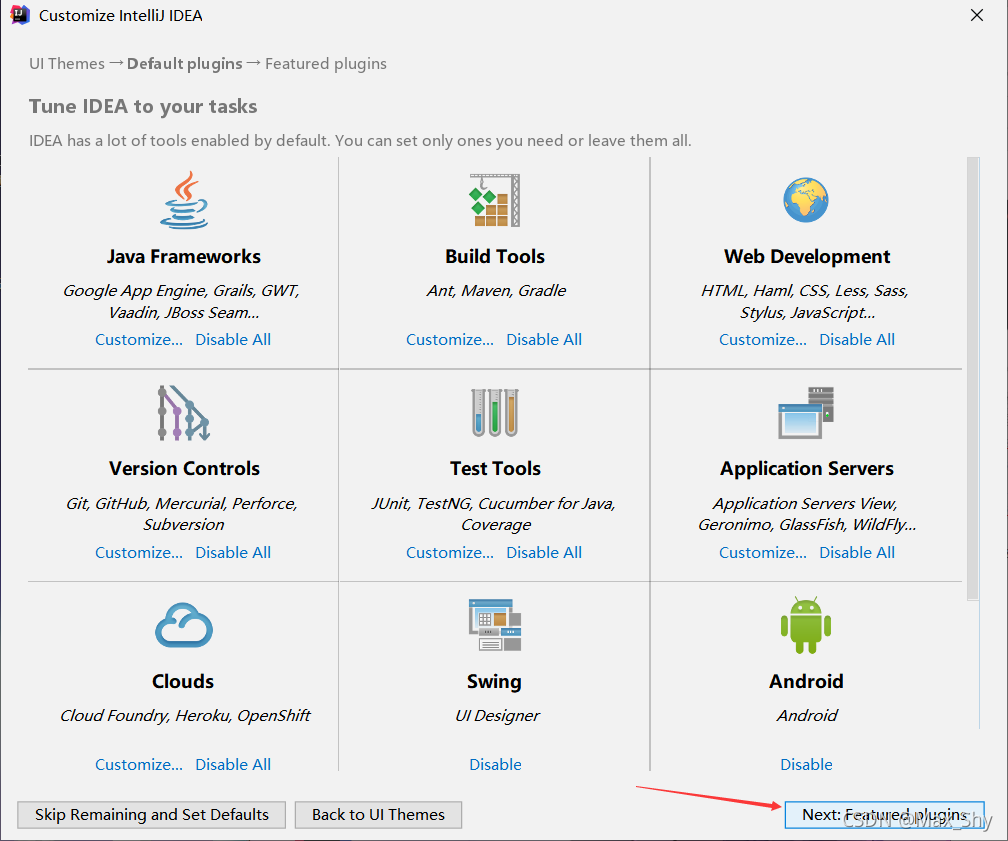Click the Application Servers heading
Screen dimensions: 1008x841
coord(807,469)
